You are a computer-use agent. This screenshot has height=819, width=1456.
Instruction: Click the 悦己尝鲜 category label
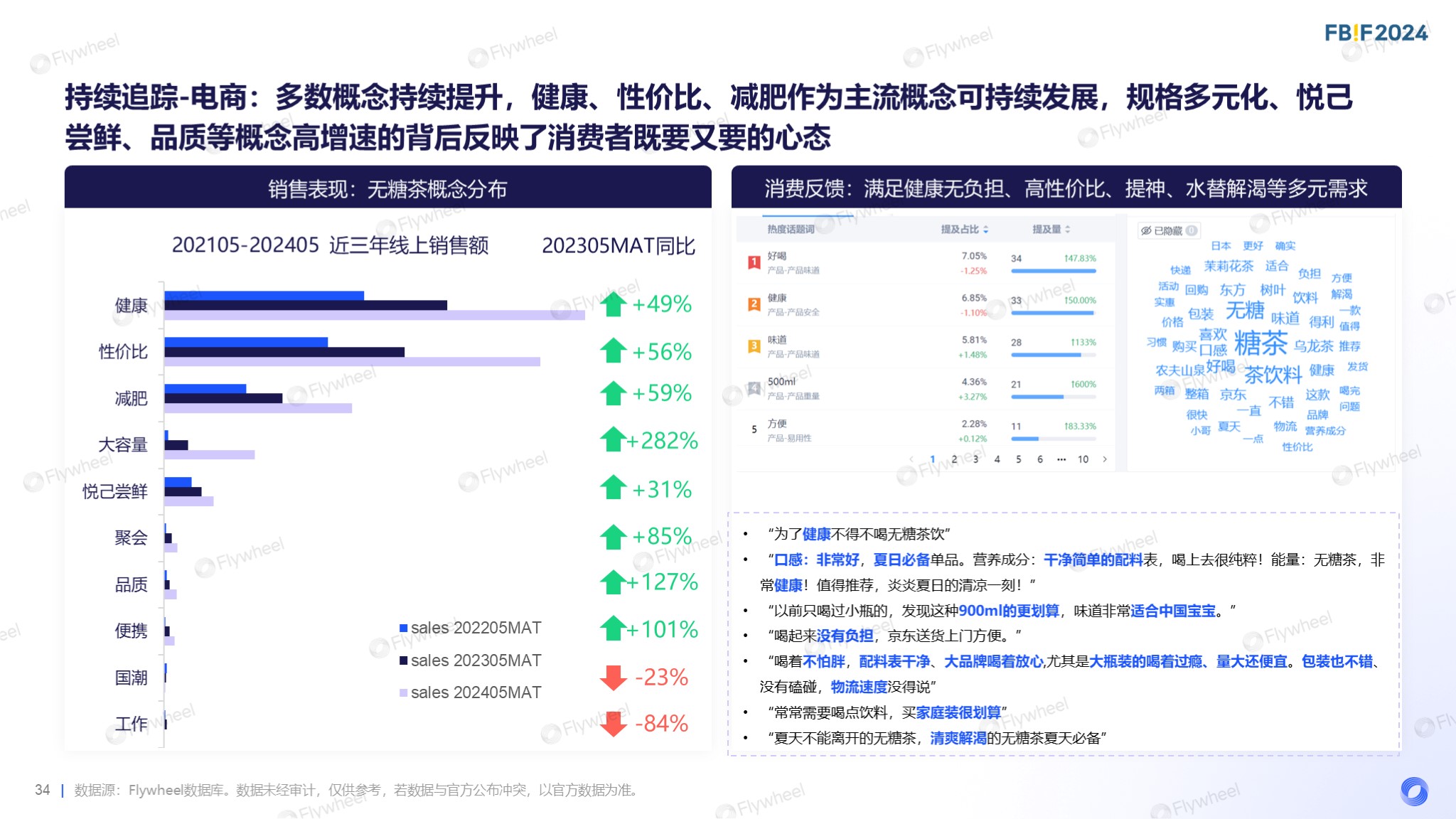pyautogui.click(x=114, y=491)
